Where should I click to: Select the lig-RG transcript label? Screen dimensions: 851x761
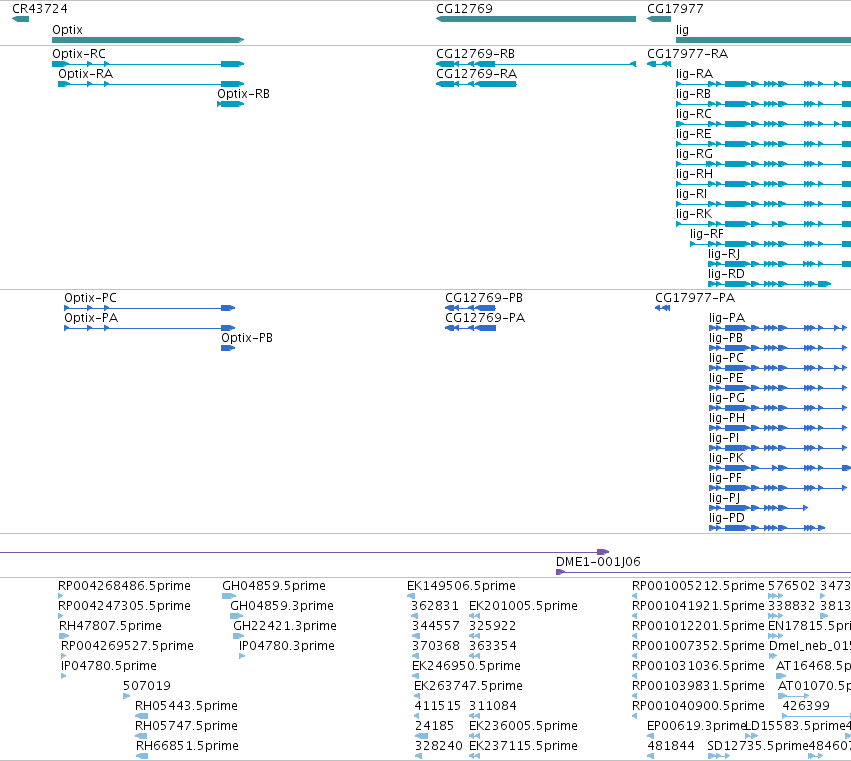coord(694,154)
